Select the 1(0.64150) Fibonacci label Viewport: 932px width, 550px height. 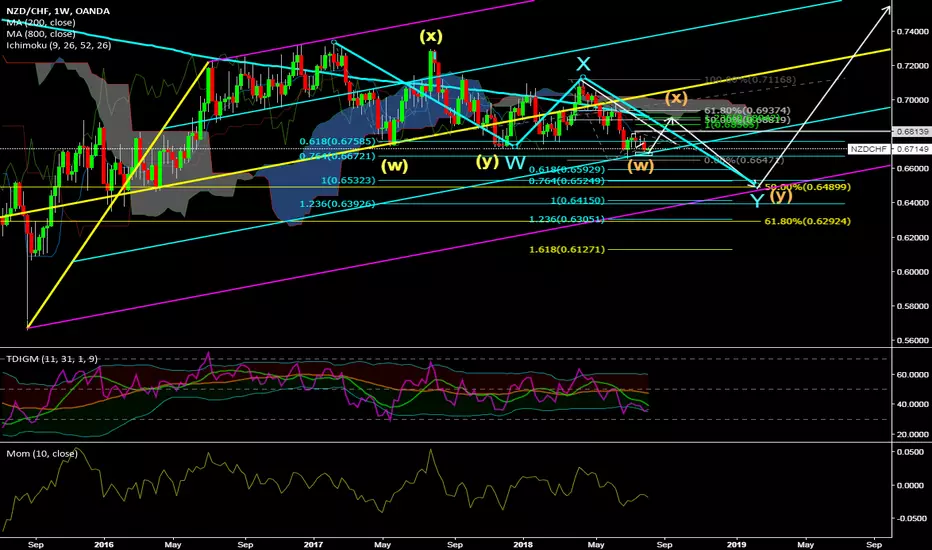coord(577,201)
